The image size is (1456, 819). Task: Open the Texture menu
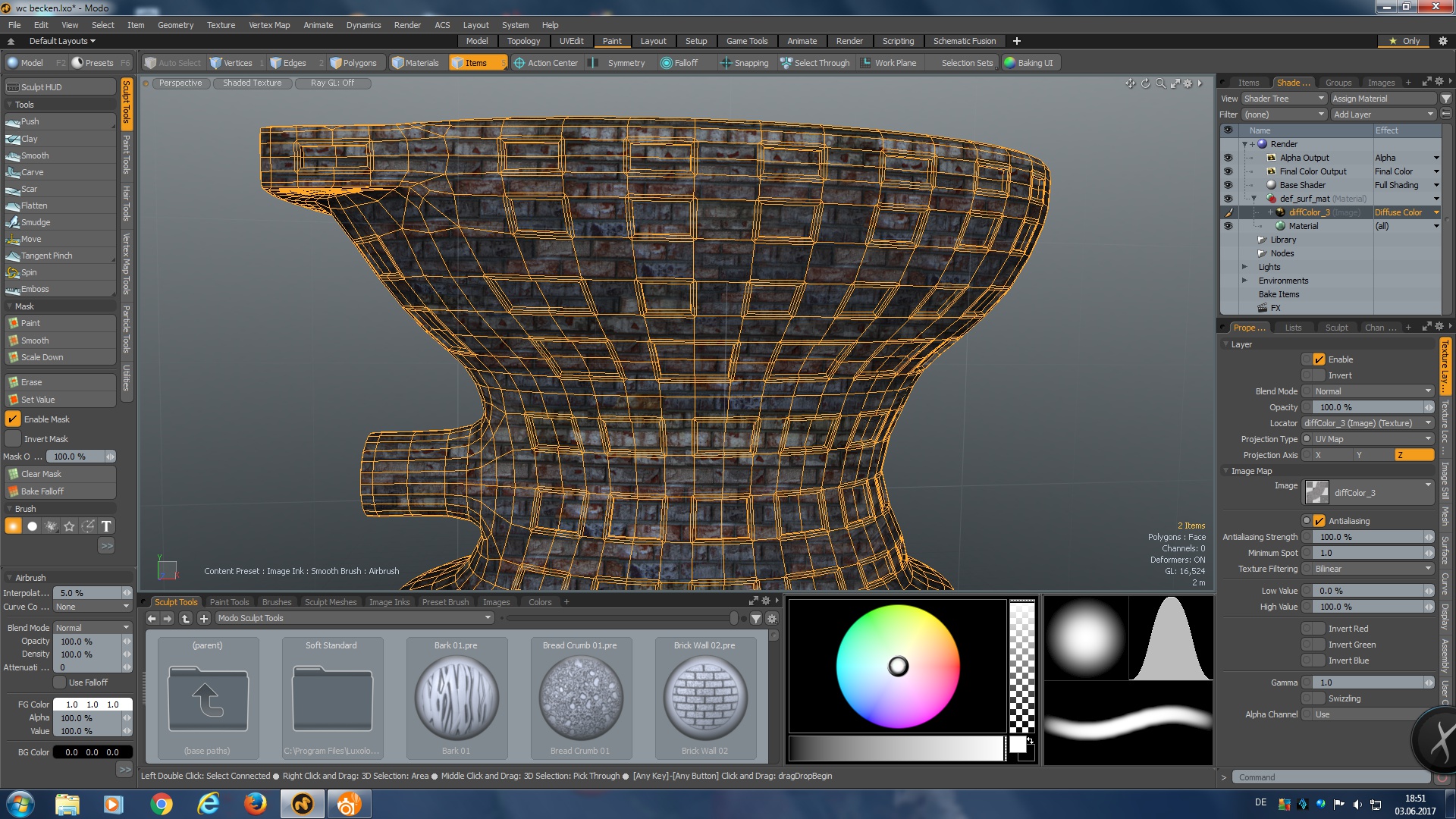(x=221, y=25)
